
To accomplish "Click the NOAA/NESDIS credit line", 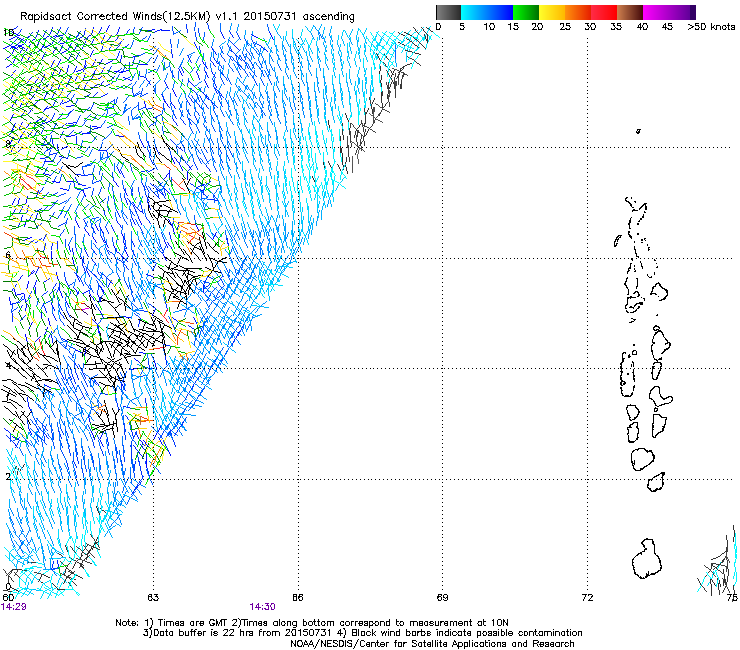I will (x=432, y=644).
